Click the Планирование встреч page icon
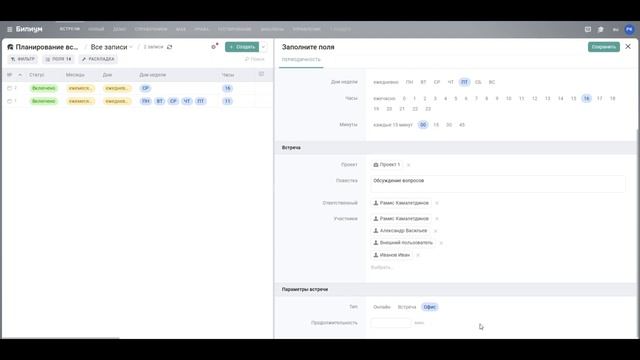The height and width of the screenshot is (360, 640). point(10,47)
